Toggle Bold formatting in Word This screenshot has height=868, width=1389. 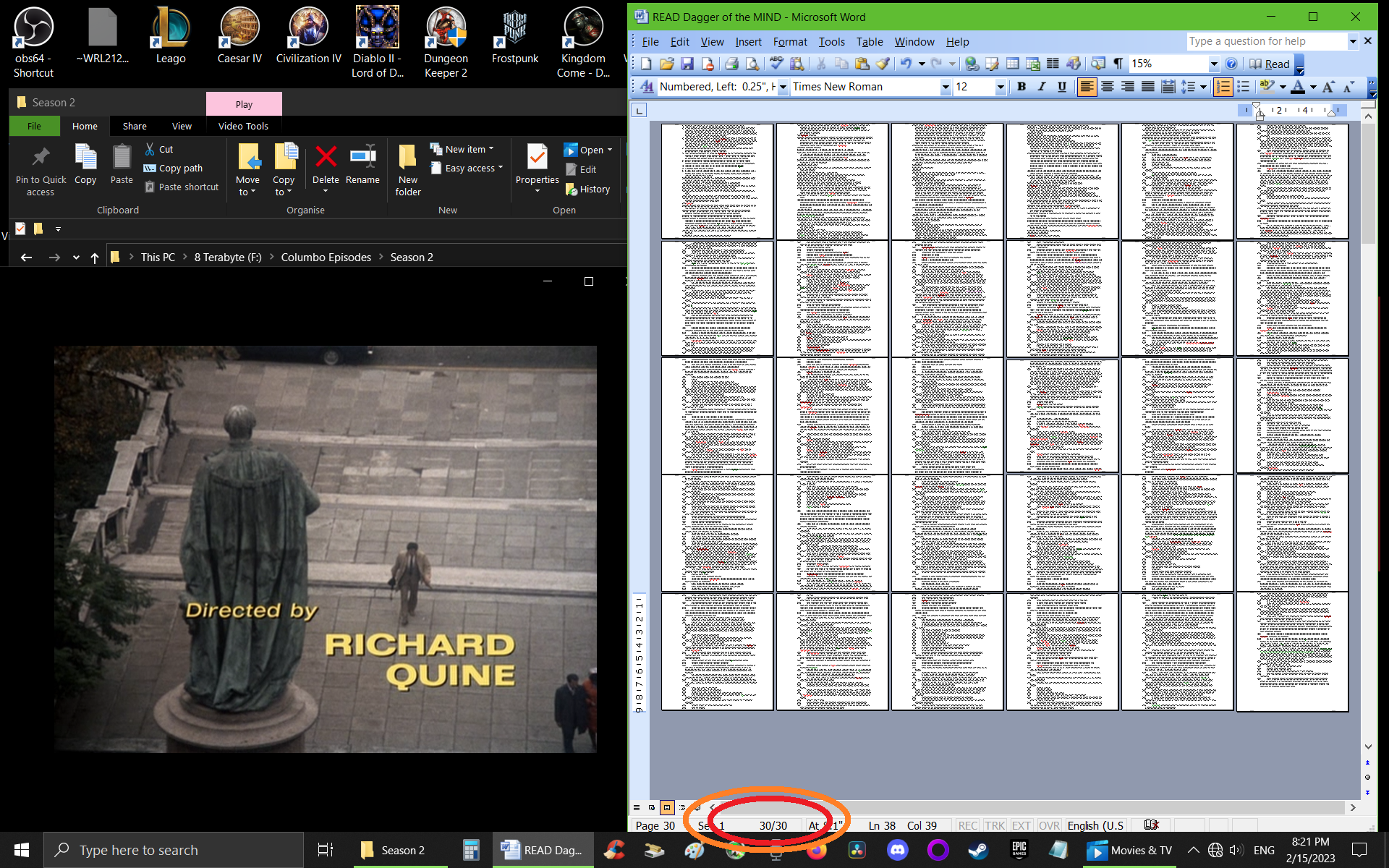[x=1021, y=87]
